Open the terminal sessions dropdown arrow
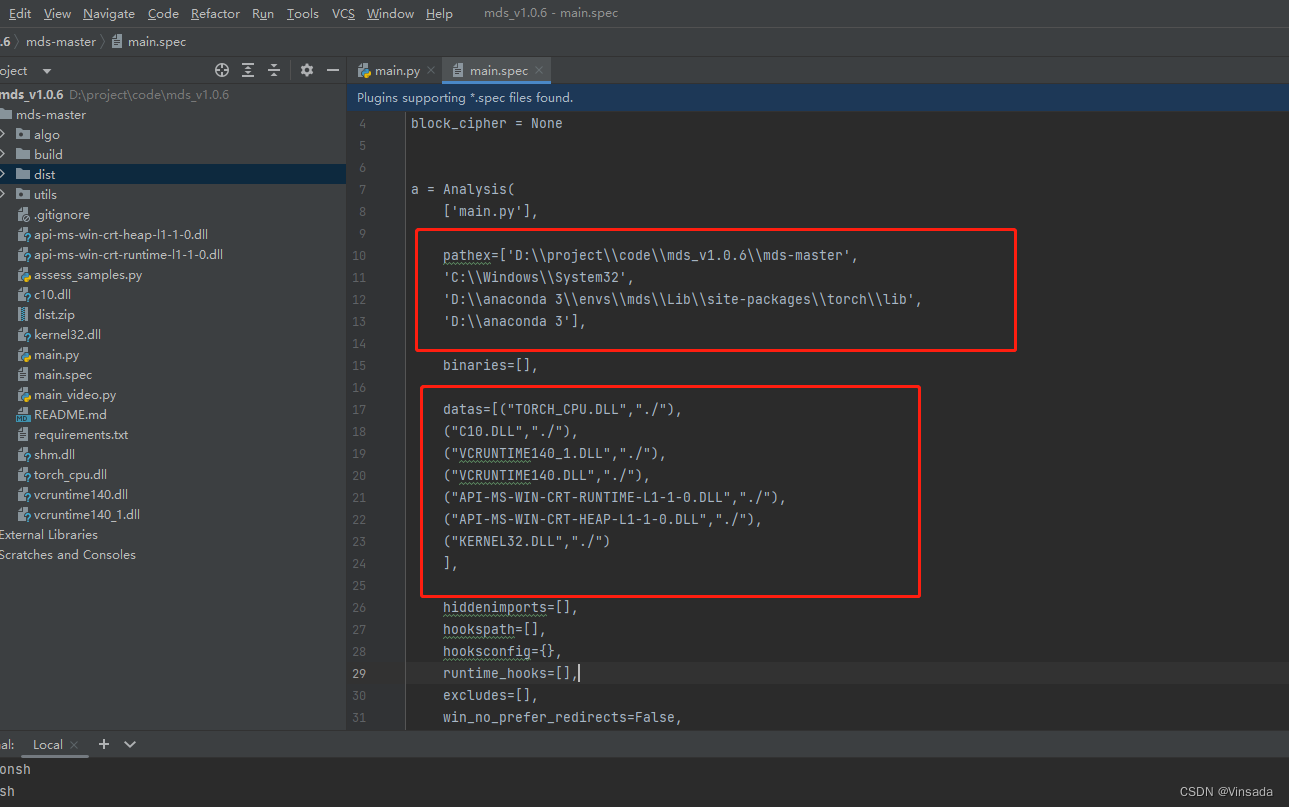 pos(130,744)
